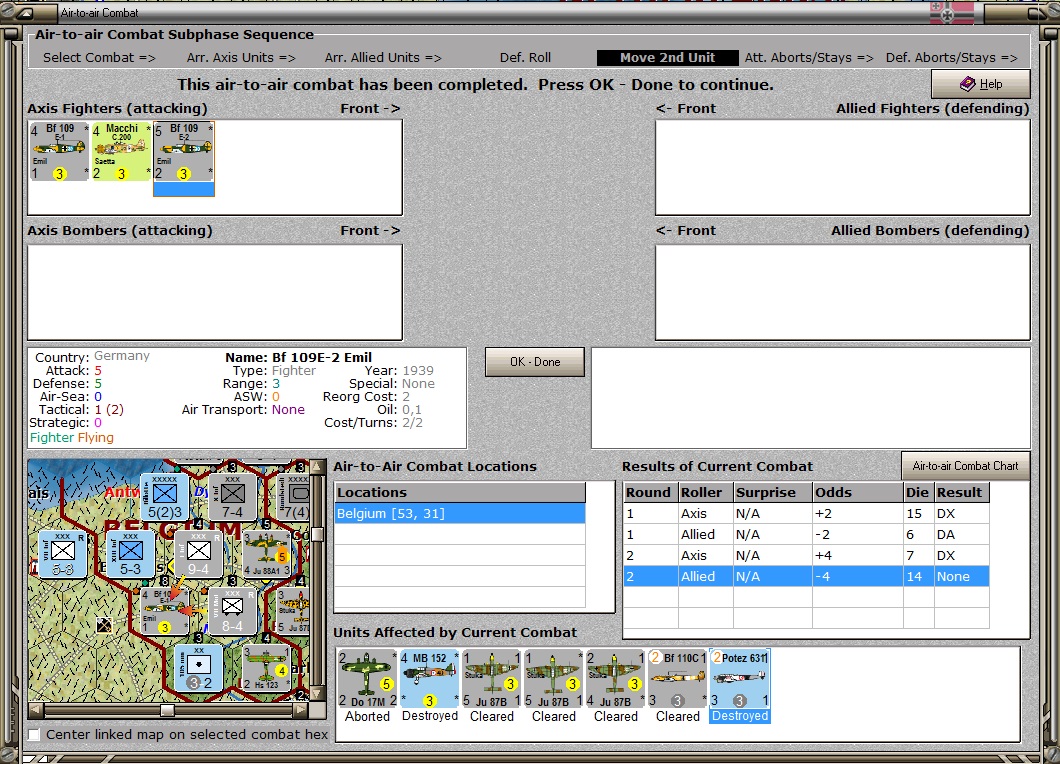Click the VII Inf 5-3 counter on the map
Image resolution: width=1060 pixels, height=764 pixels.
(63, 554)
